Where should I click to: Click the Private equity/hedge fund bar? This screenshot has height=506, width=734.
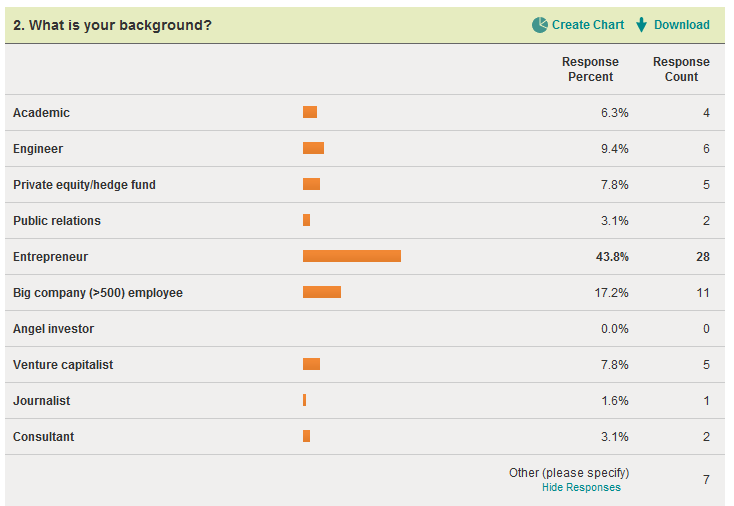(x=311, y=185)
